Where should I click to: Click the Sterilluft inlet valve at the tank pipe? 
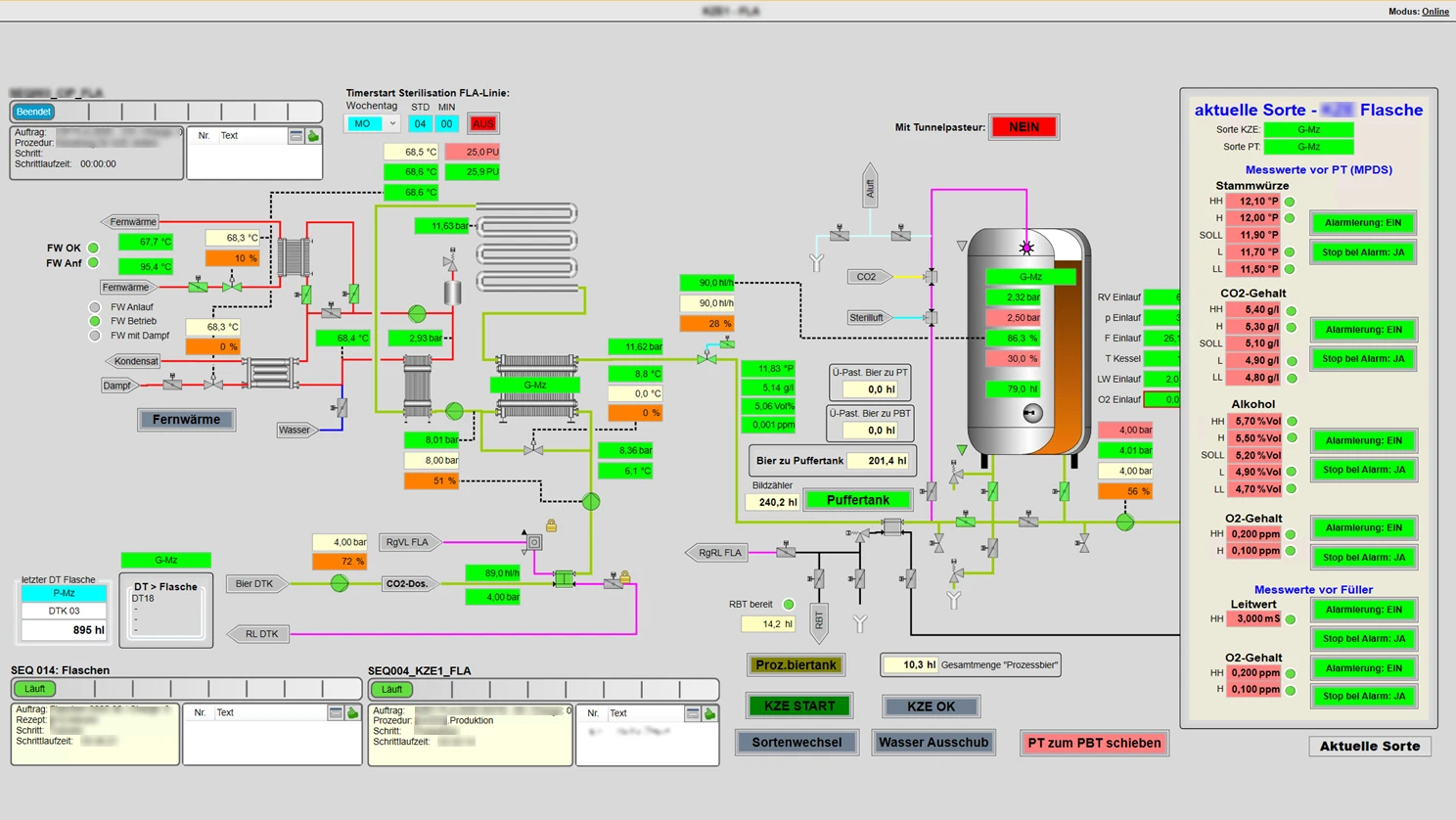(x=931, y=317)
